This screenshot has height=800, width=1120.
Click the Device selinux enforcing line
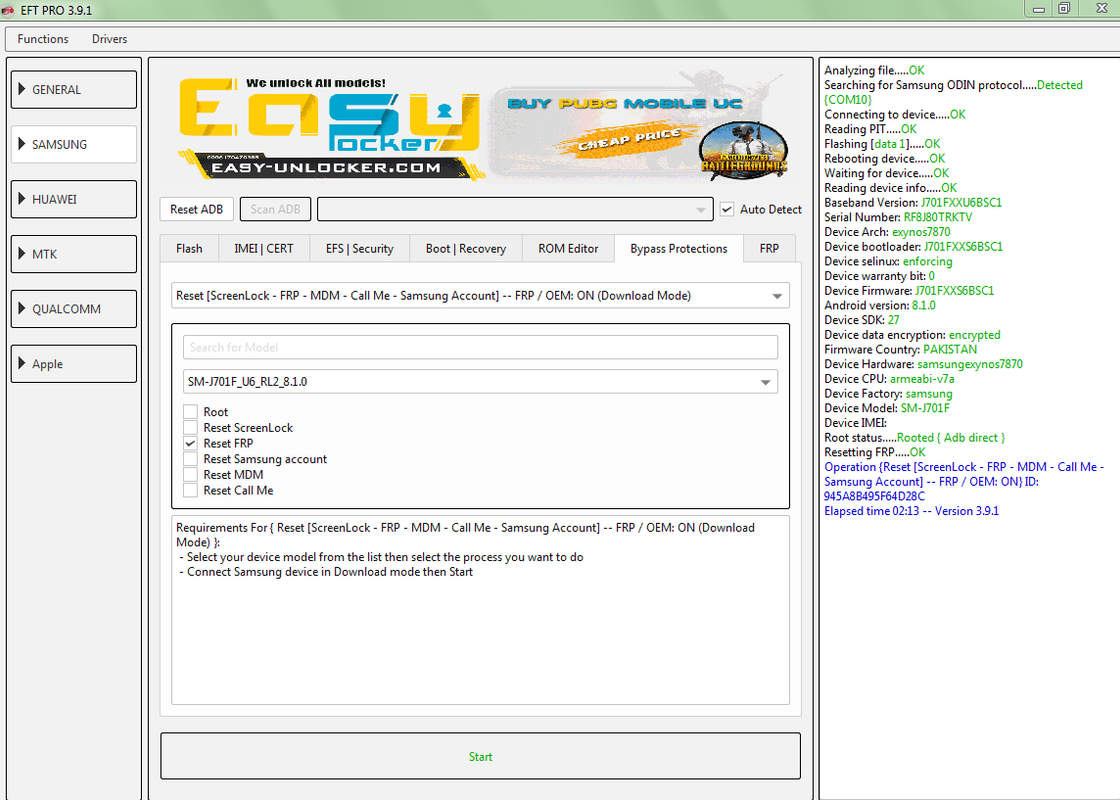pyautogui.click(x=889, y=261)
